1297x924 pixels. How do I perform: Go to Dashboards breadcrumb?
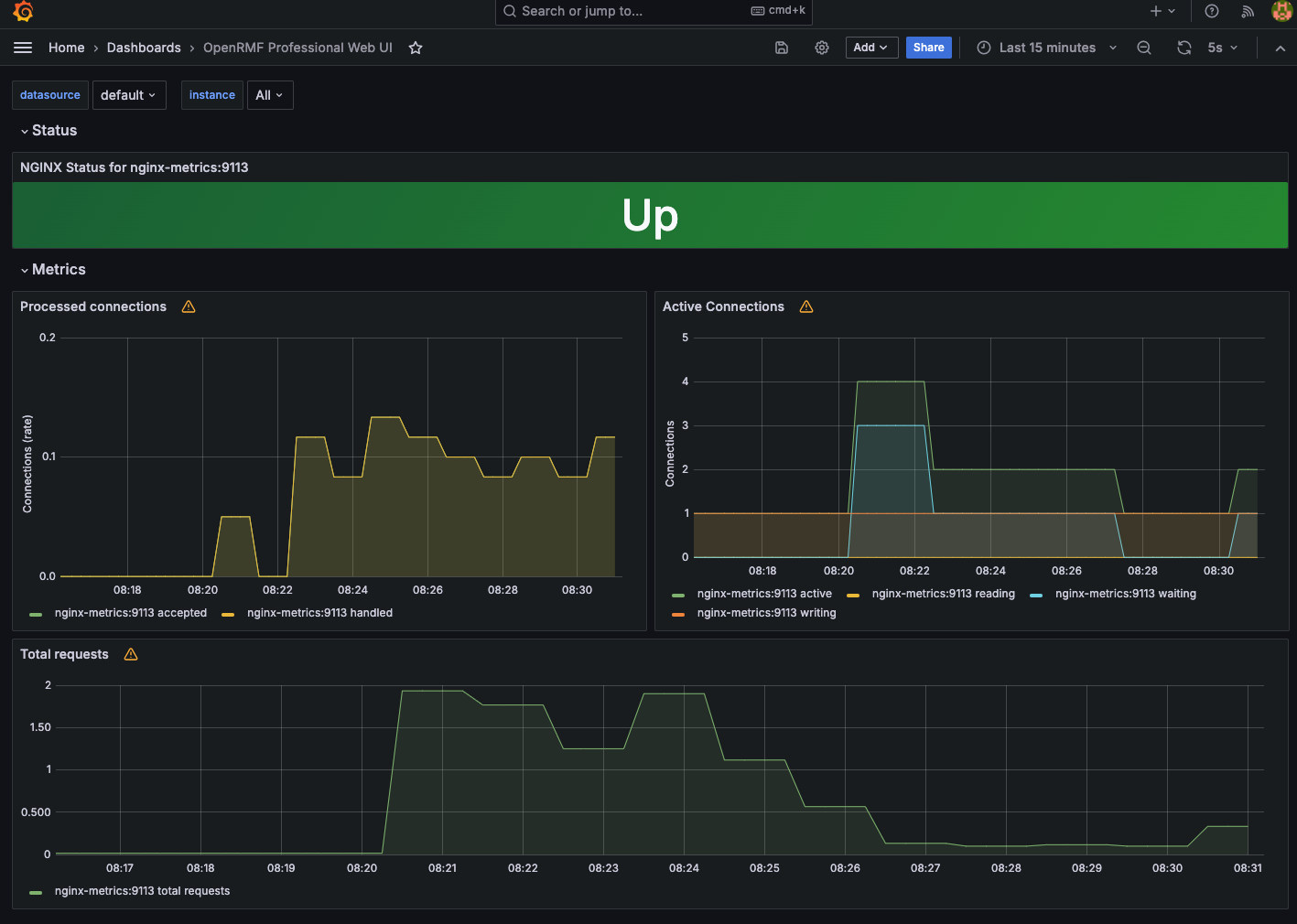coord(144,48)
